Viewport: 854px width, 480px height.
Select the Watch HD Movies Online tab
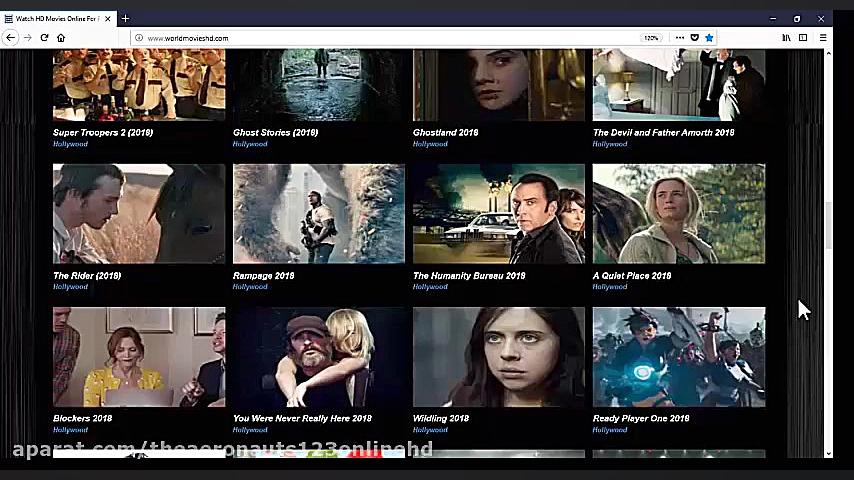58,19
